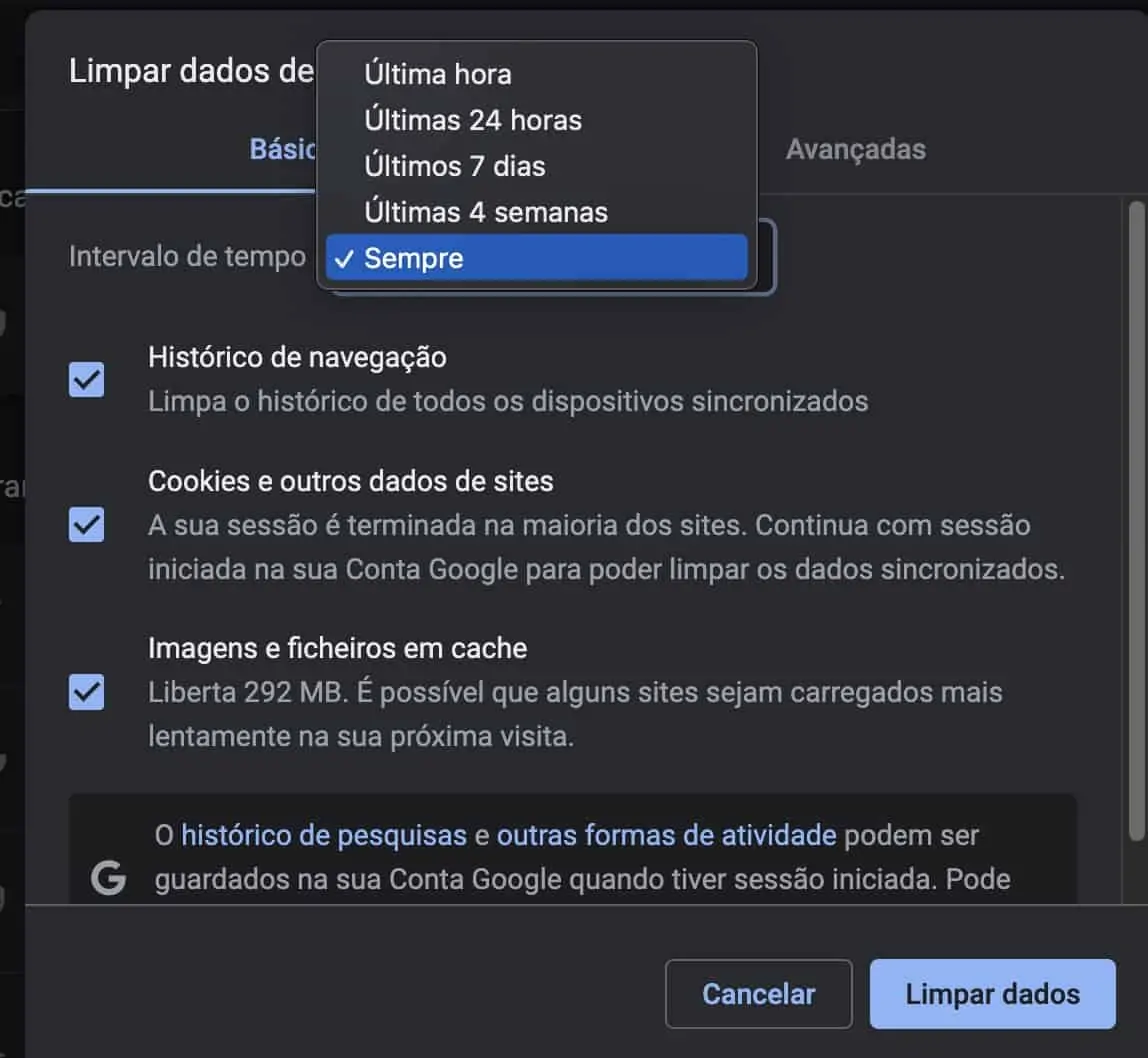The height and width of the screenshot is (1058, 1148).
Task: Click the Histórico de navegação title text
Action: pos(297,358)
